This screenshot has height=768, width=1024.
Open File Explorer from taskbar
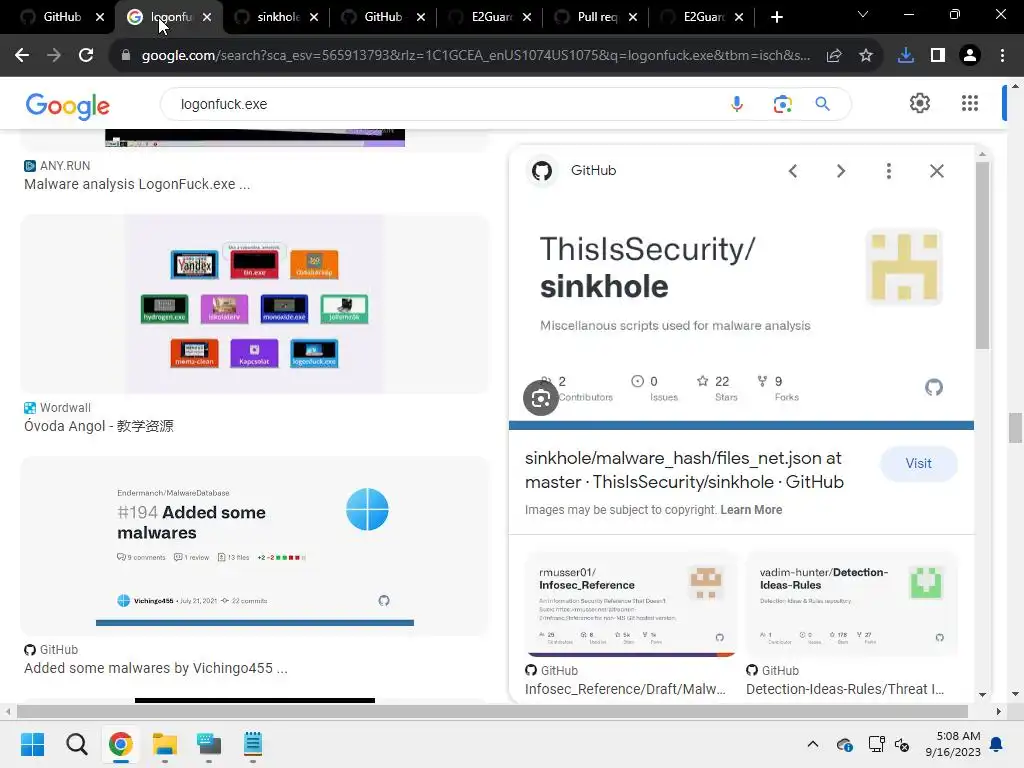(165, 744)
